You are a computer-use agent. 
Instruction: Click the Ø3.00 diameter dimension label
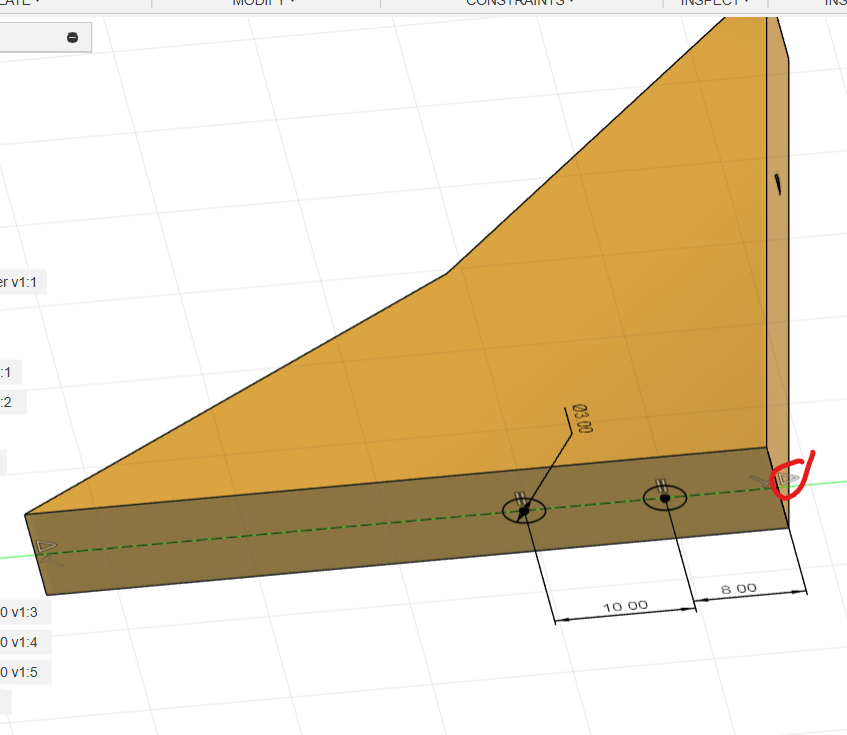pos(581,419)
